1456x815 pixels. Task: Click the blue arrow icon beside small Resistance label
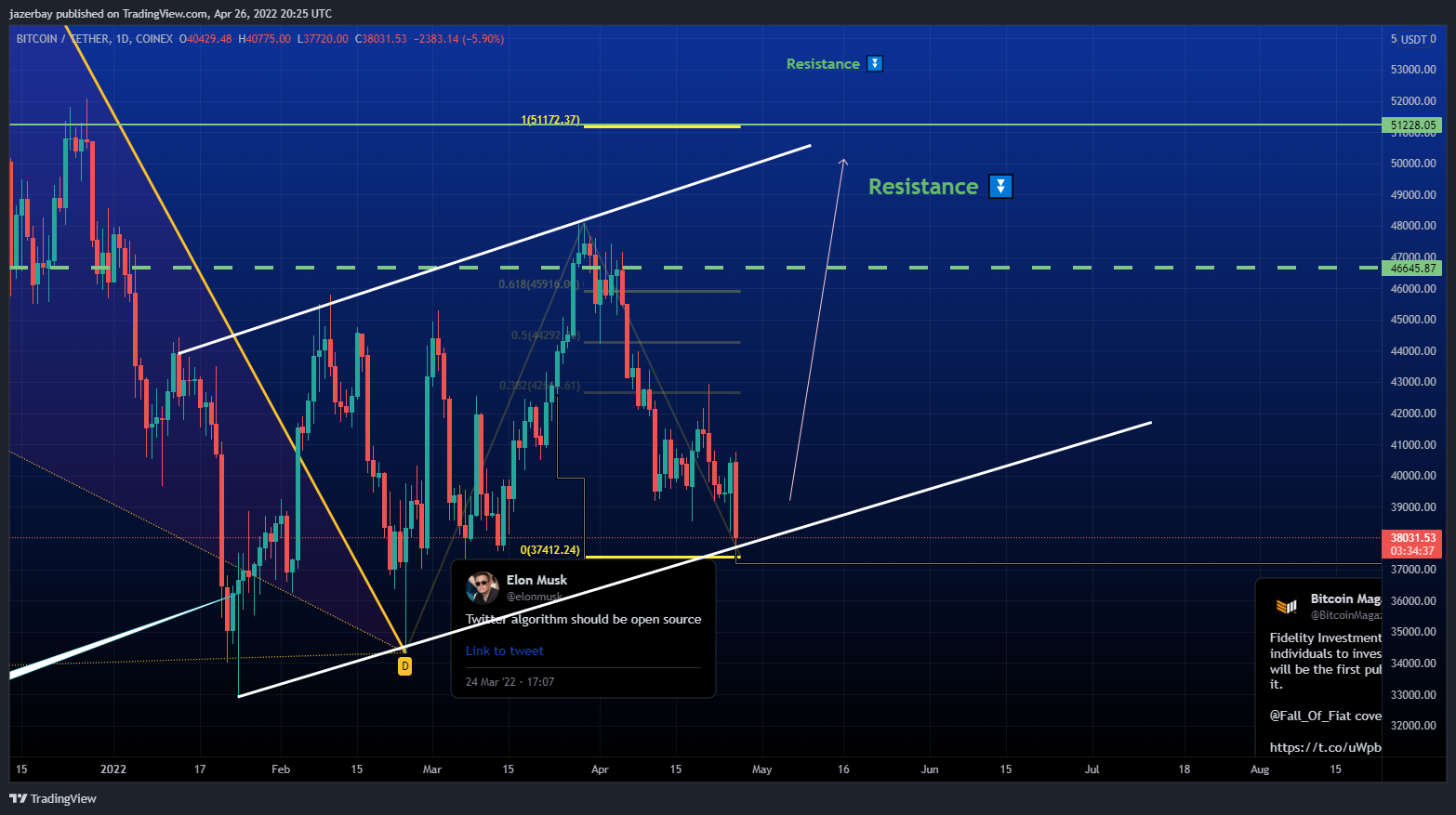tap(874, 63)
